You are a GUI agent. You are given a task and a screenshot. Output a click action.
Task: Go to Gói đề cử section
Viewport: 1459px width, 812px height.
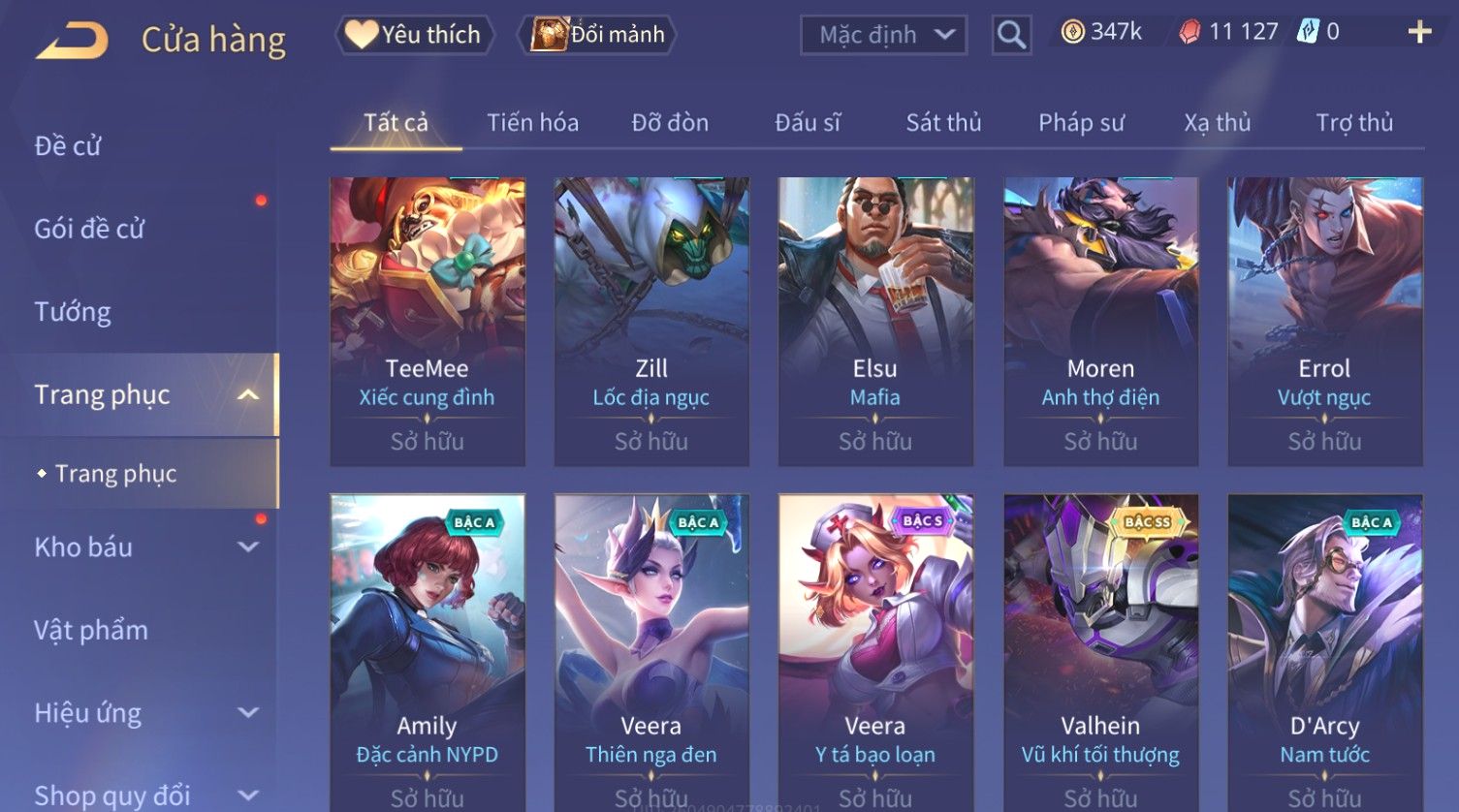89,229
